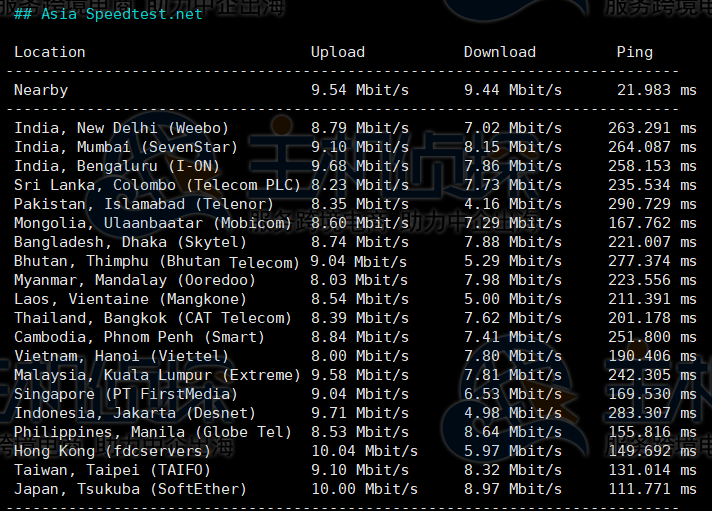This screenshot has width=712, height=511.
Task: Click Hanoi upload '8.00 Mbit/s'
Action: click(x=360, y=357)
